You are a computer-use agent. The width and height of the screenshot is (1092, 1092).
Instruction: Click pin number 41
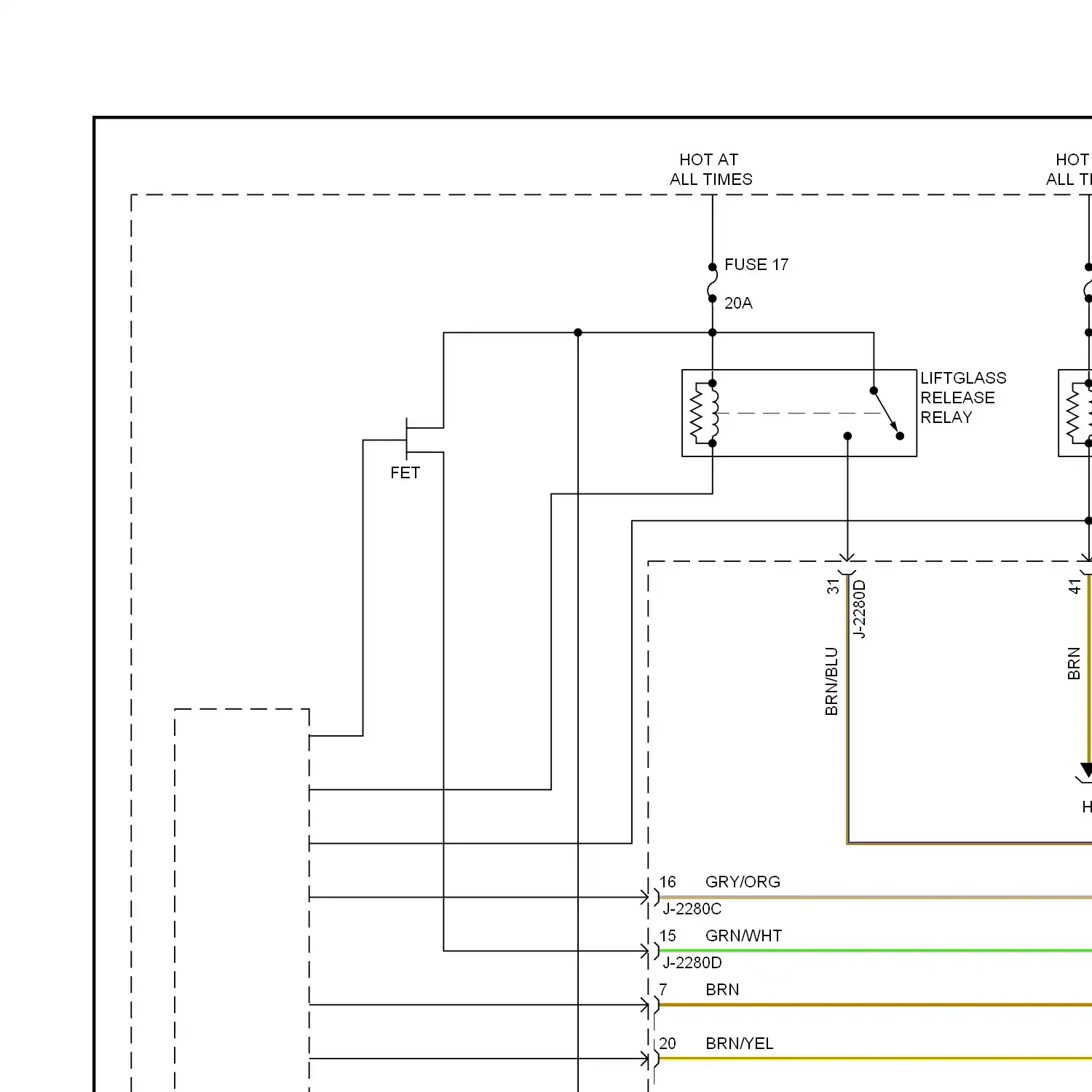click(x=1075, y=587)
